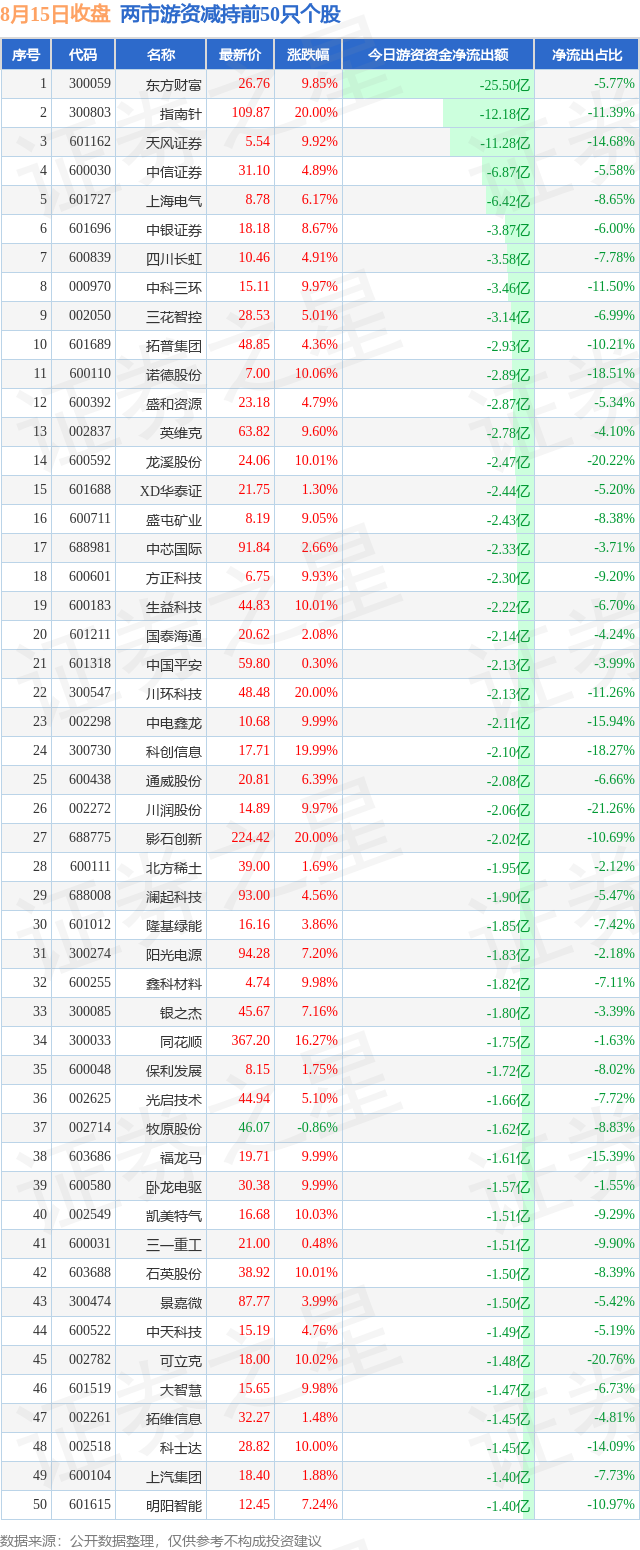
Task: Select the 方正科技 name cell
Action: (x=174, y=577)
